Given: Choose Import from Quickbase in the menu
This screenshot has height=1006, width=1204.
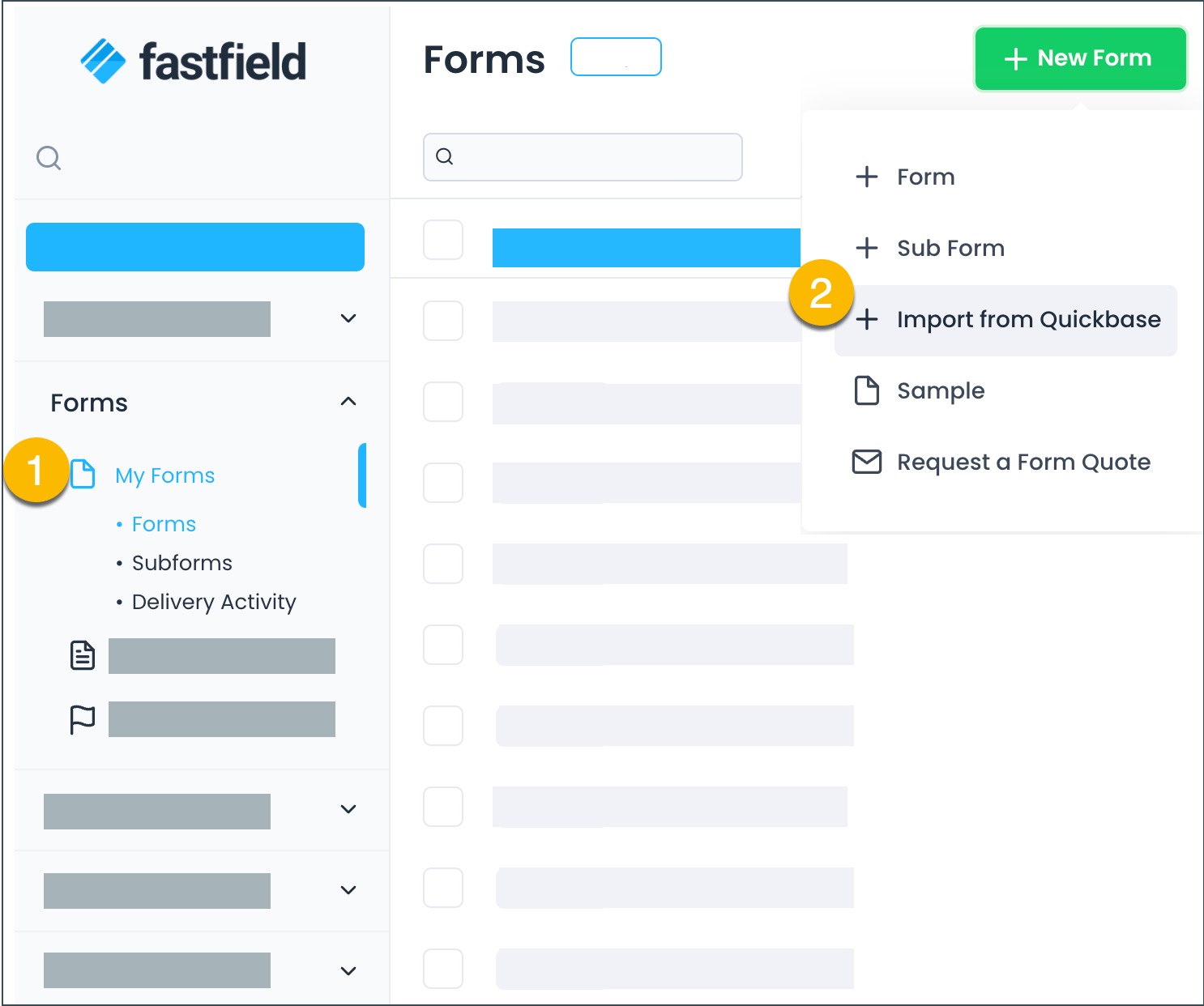Looking at the screenshot, I should point(1028,319).
